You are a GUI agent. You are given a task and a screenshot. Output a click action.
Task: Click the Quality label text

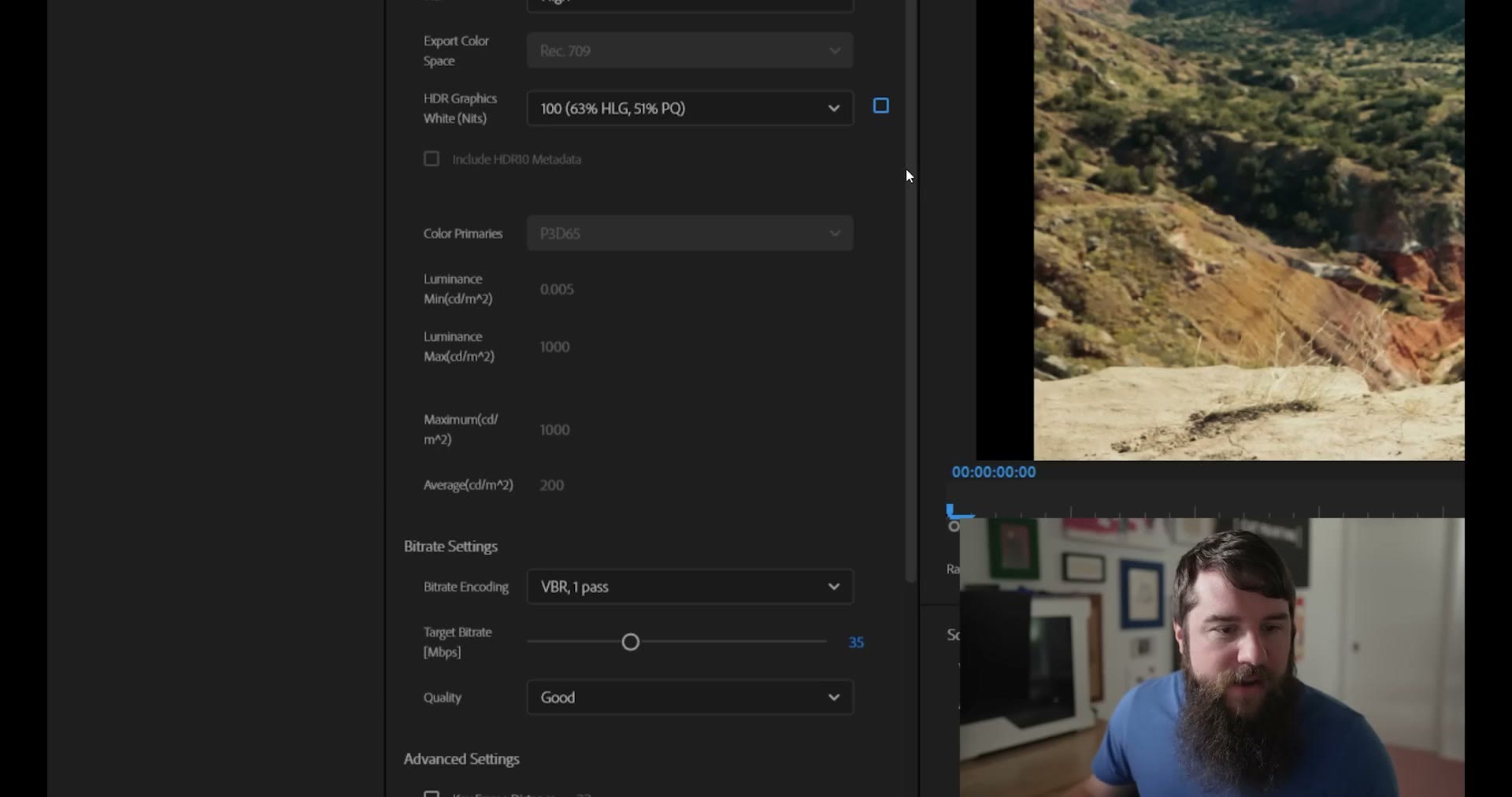(x=443, y=697)
